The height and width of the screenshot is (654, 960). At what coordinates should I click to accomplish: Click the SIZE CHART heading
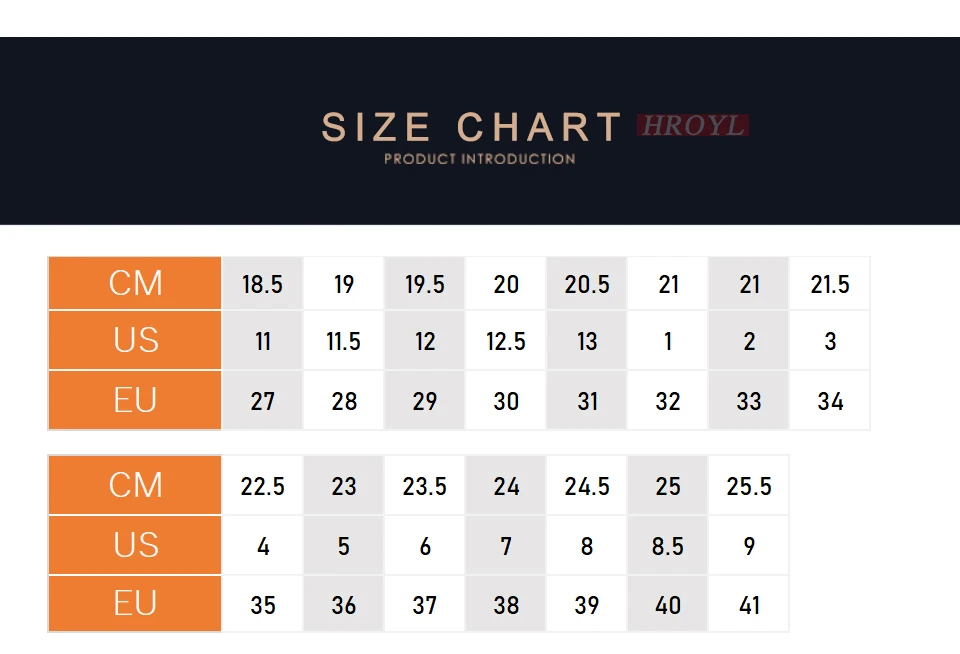(471, 127)
